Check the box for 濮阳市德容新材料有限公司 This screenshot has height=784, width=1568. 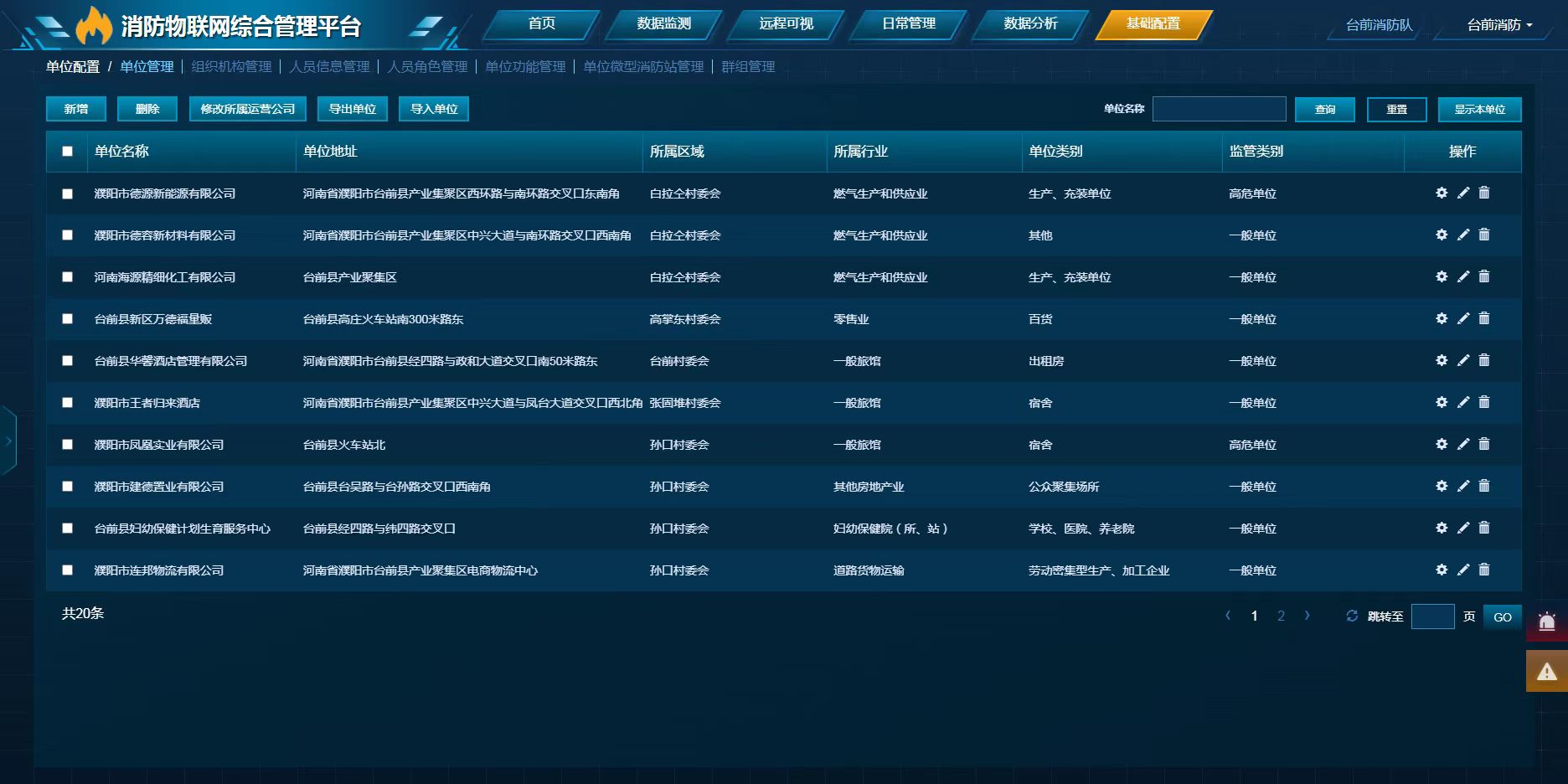click(68, 235)
